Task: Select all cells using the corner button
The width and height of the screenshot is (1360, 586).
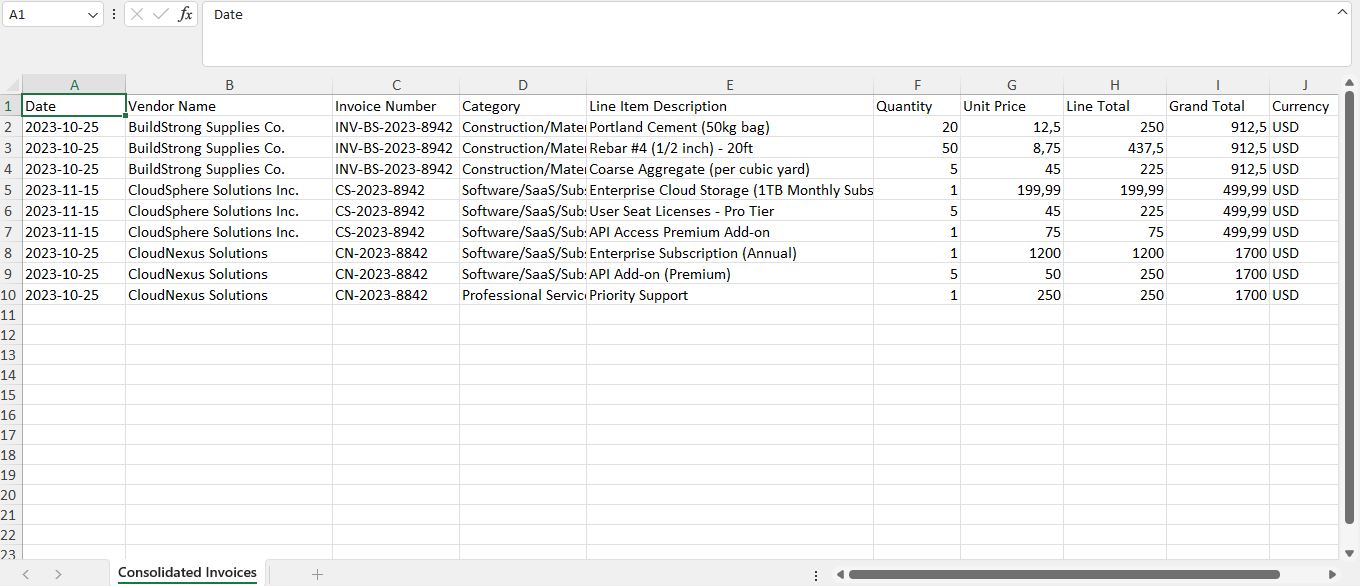Action: click(9, 84)
